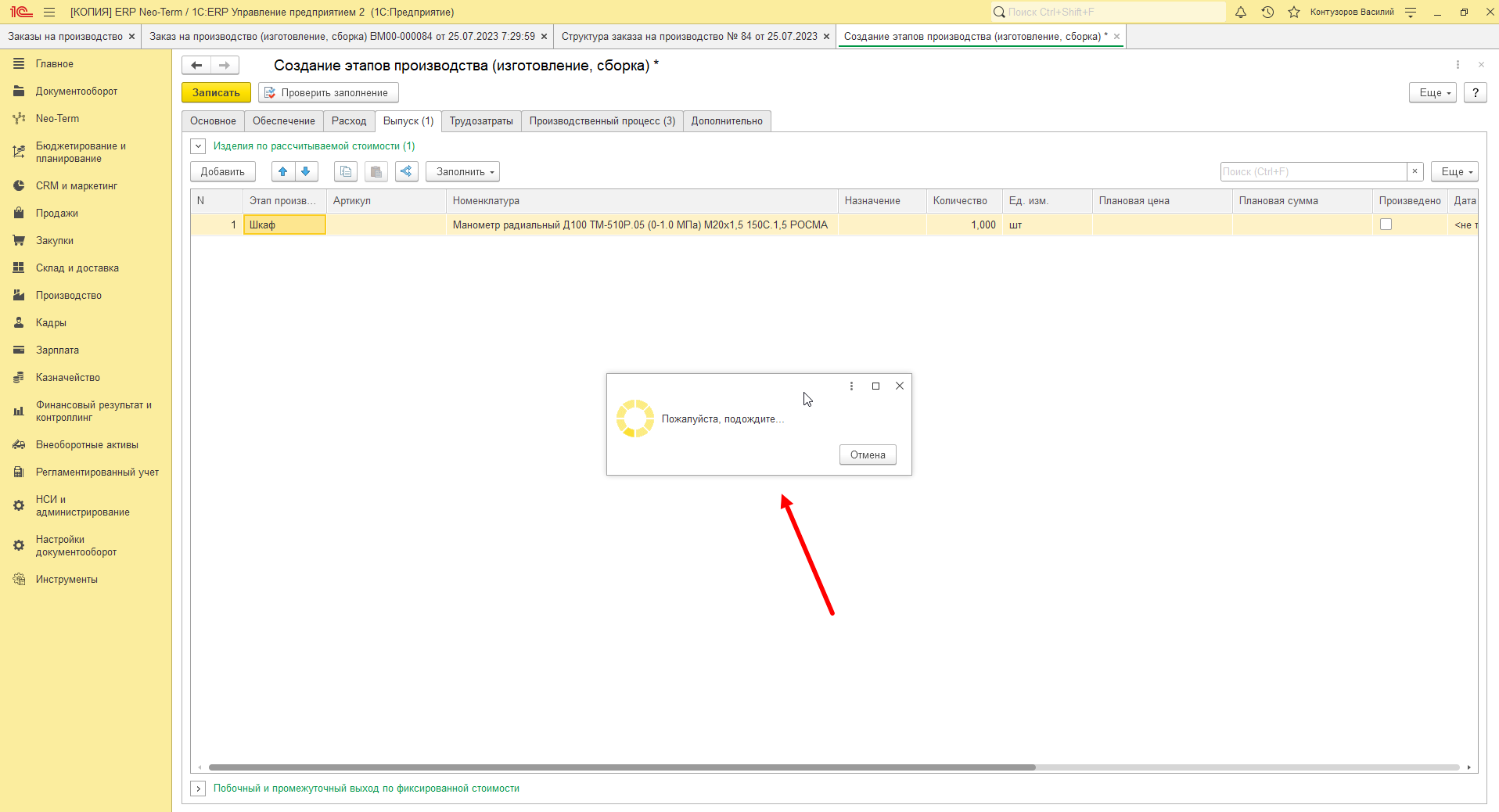Select the Шкаф cell in the table
Viewport: 1499px width, 812px height.
[x=285, y=225]
